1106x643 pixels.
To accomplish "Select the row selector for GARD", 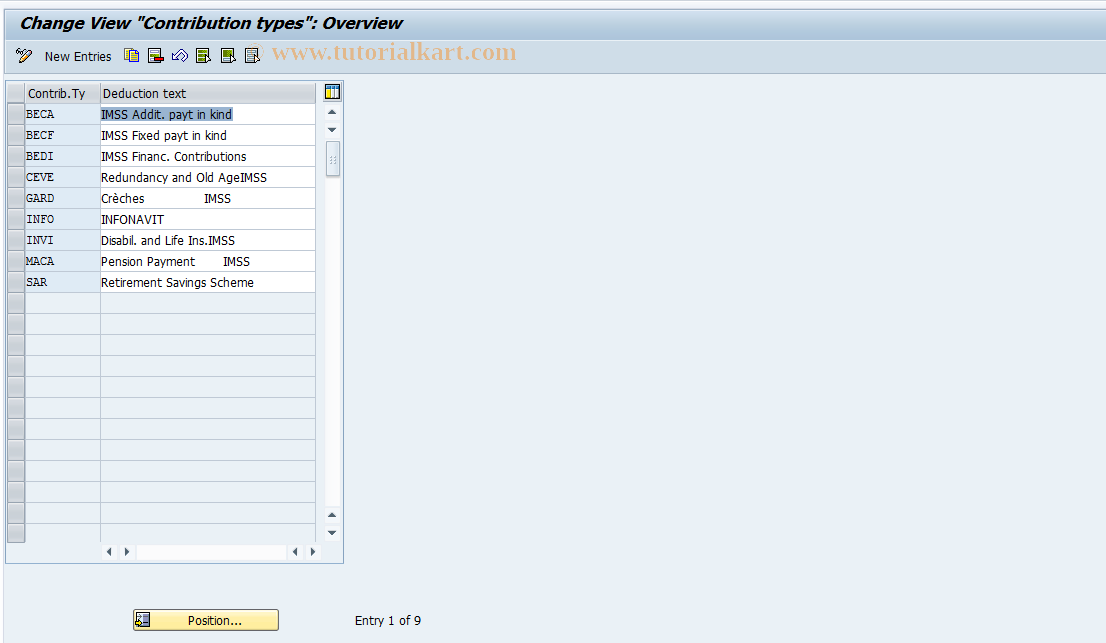I will pyautogui.click(x=16, y=199).
